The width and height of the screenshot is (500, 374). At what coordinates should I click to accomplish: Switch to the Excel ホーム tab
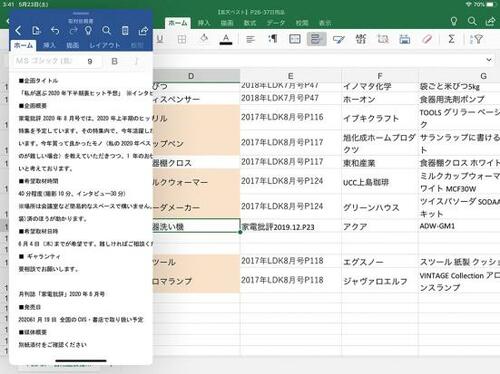(178, 23)
